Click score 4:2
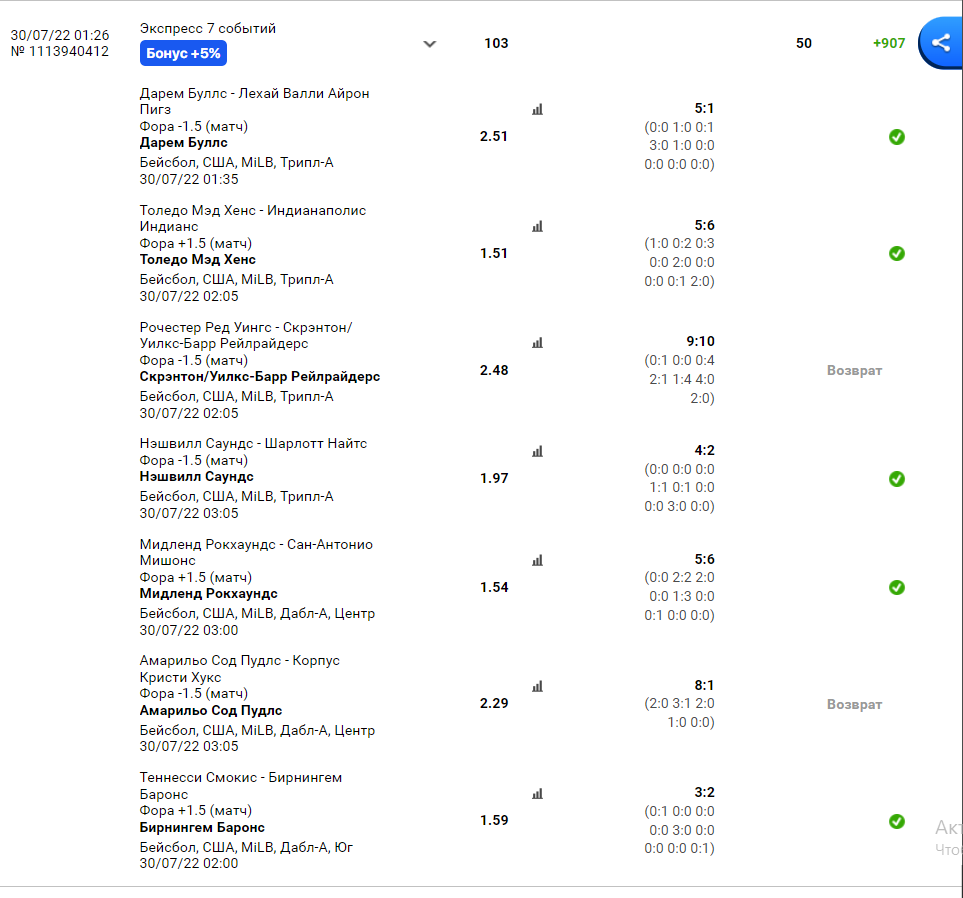 click(x=704, y=450)
